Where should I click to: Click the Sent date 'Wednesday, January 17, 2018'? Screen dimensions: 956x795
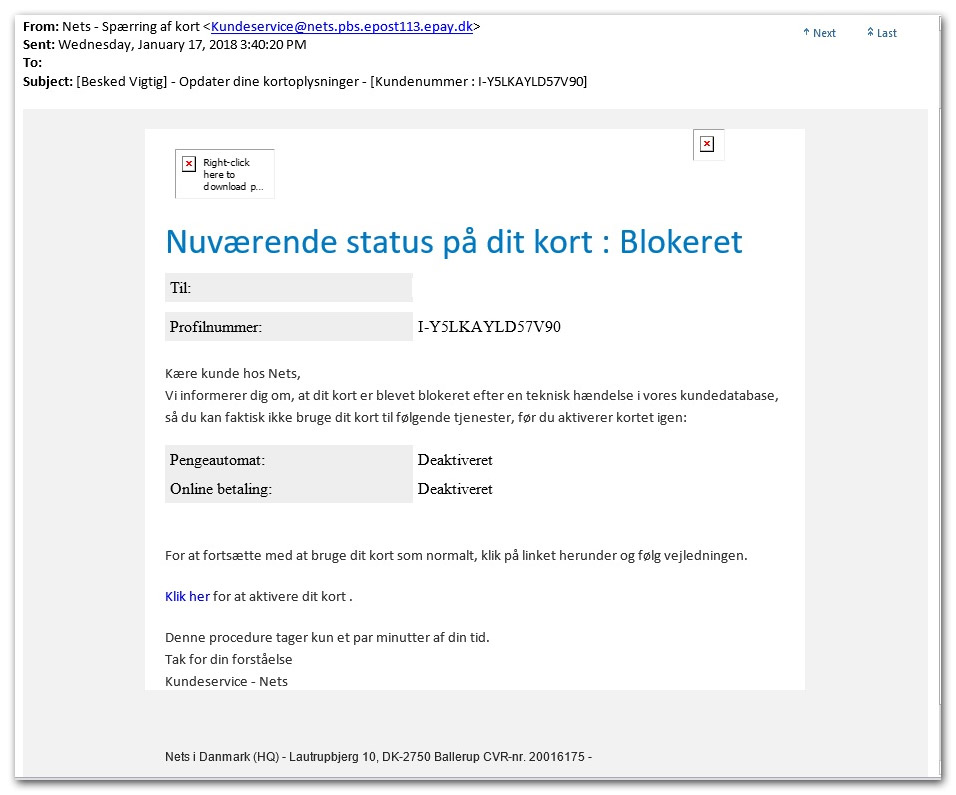[x=148, y=45]
